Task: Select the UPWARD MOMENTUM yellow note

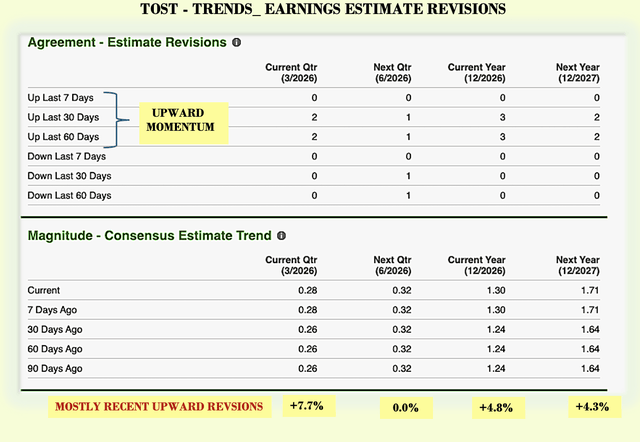Action: [184, 123]
